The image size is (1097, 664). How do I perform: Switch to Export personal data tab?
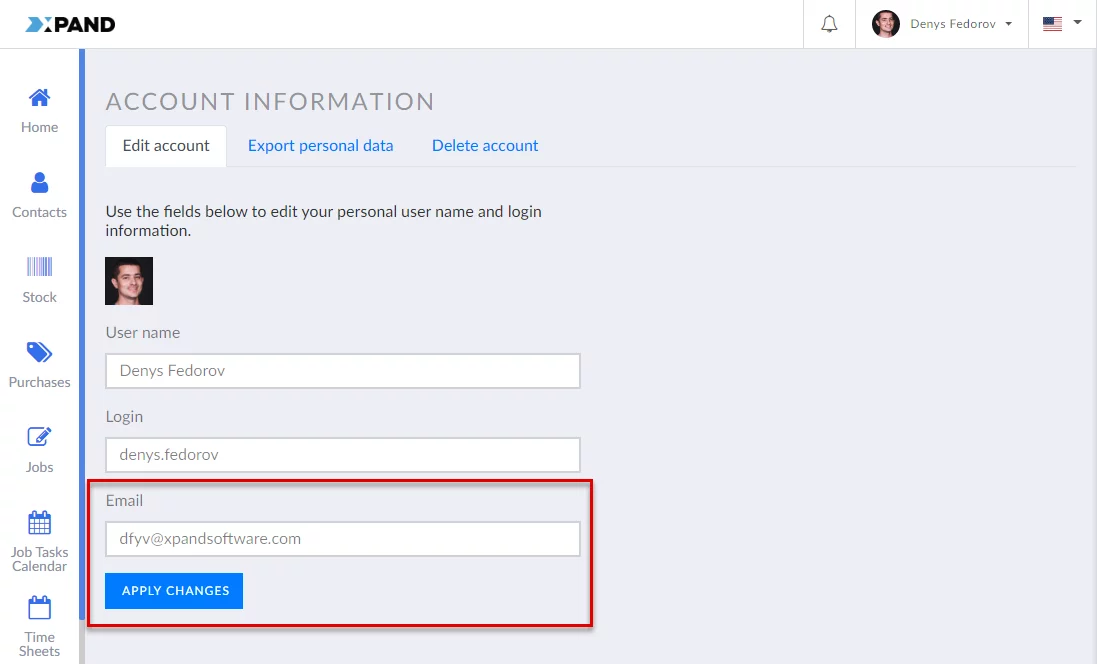[320, 146]
